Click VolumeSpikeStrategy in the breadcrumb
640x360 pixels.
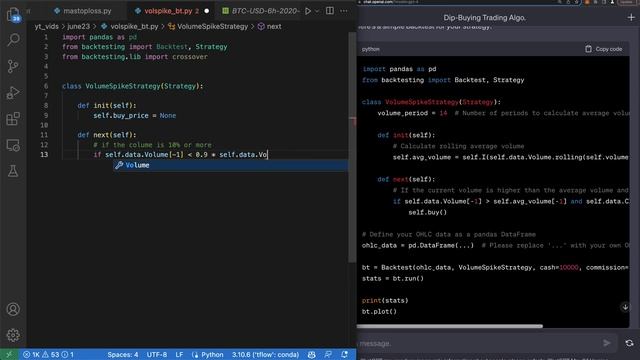tap(212, 26)
